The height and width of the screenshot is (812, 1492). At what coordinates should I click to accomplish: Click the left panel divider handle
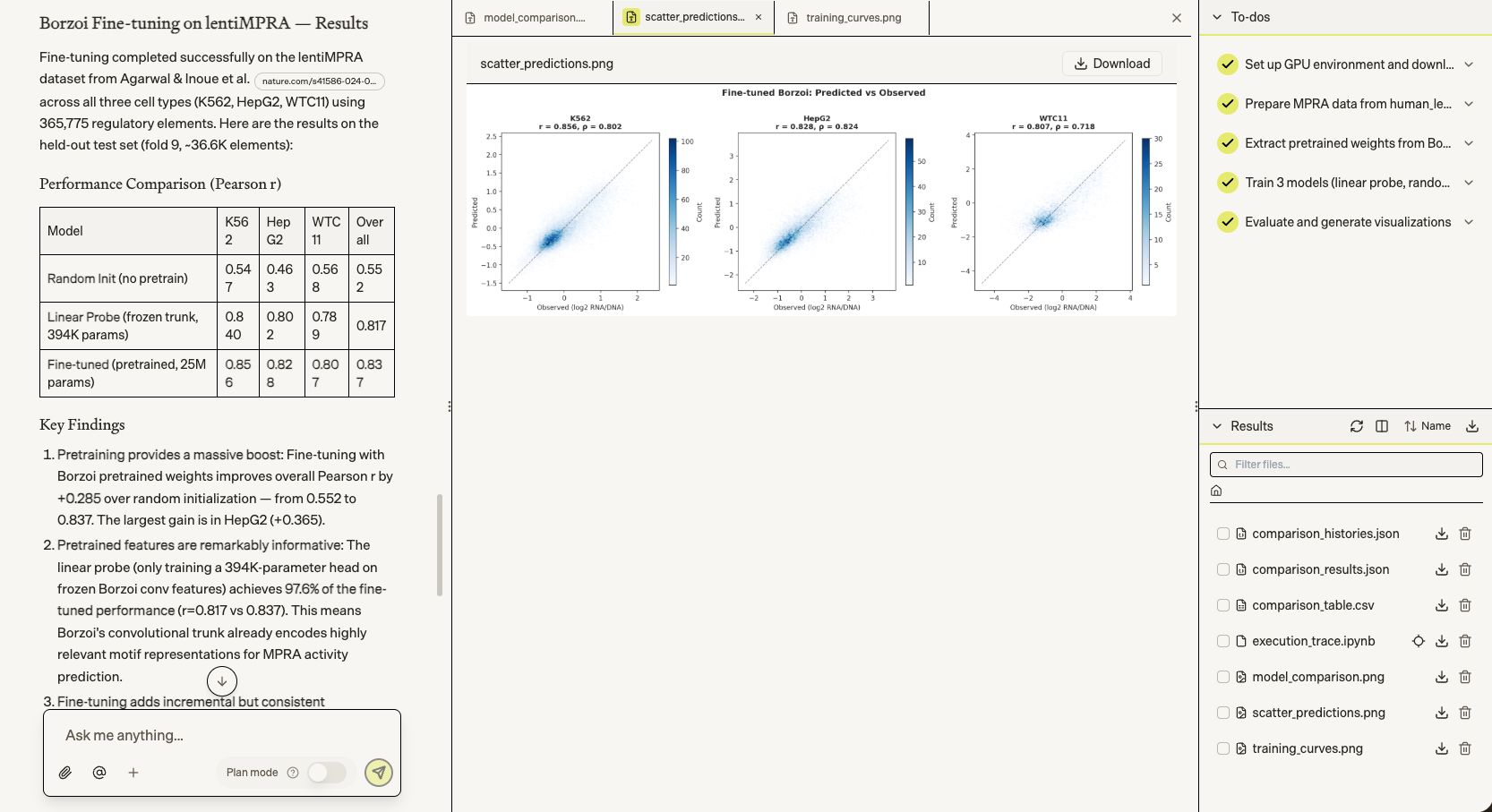450,406
